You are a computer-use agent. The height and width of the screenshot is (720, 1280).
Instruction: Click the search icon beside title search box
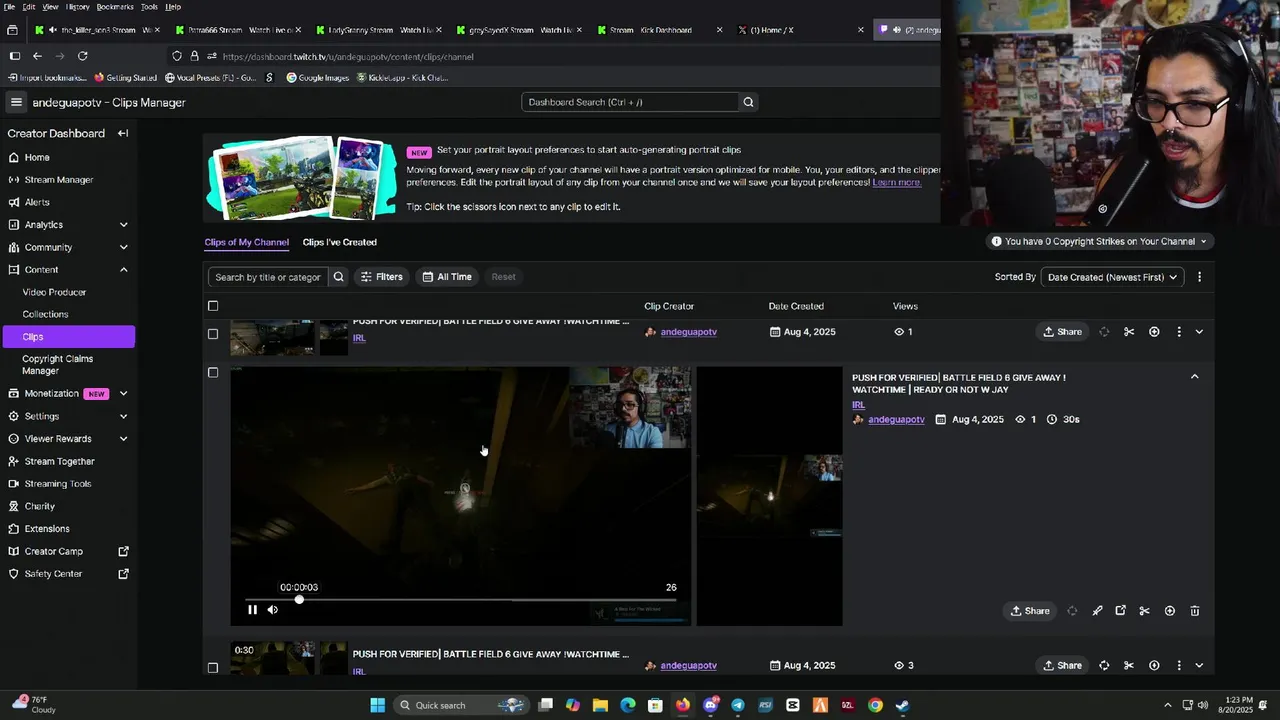pyautogui.click(x=338, y=277)
